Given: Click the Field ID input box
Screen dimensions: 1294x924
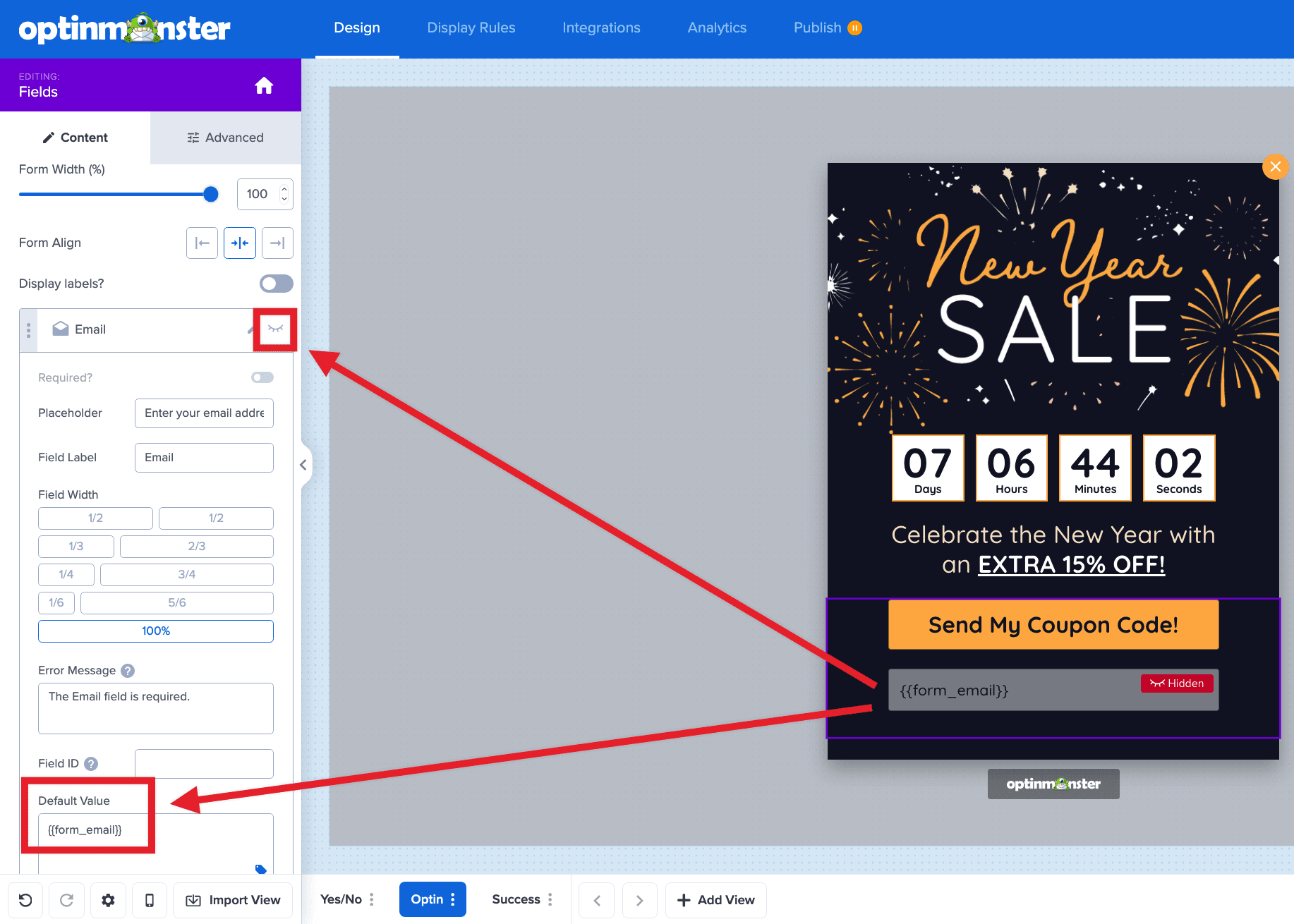Looking at the screenshot, I should click(x=203, y=763).
